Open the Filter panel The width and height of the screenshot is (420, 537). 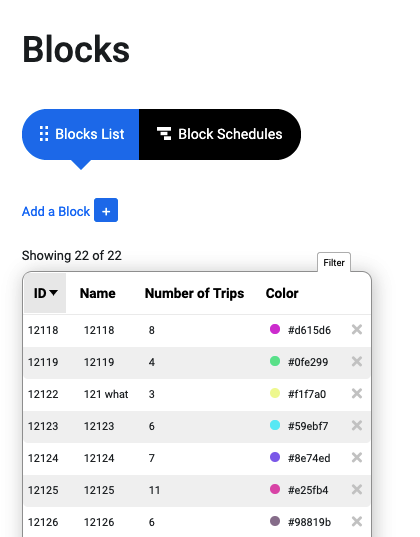(334, 263)
